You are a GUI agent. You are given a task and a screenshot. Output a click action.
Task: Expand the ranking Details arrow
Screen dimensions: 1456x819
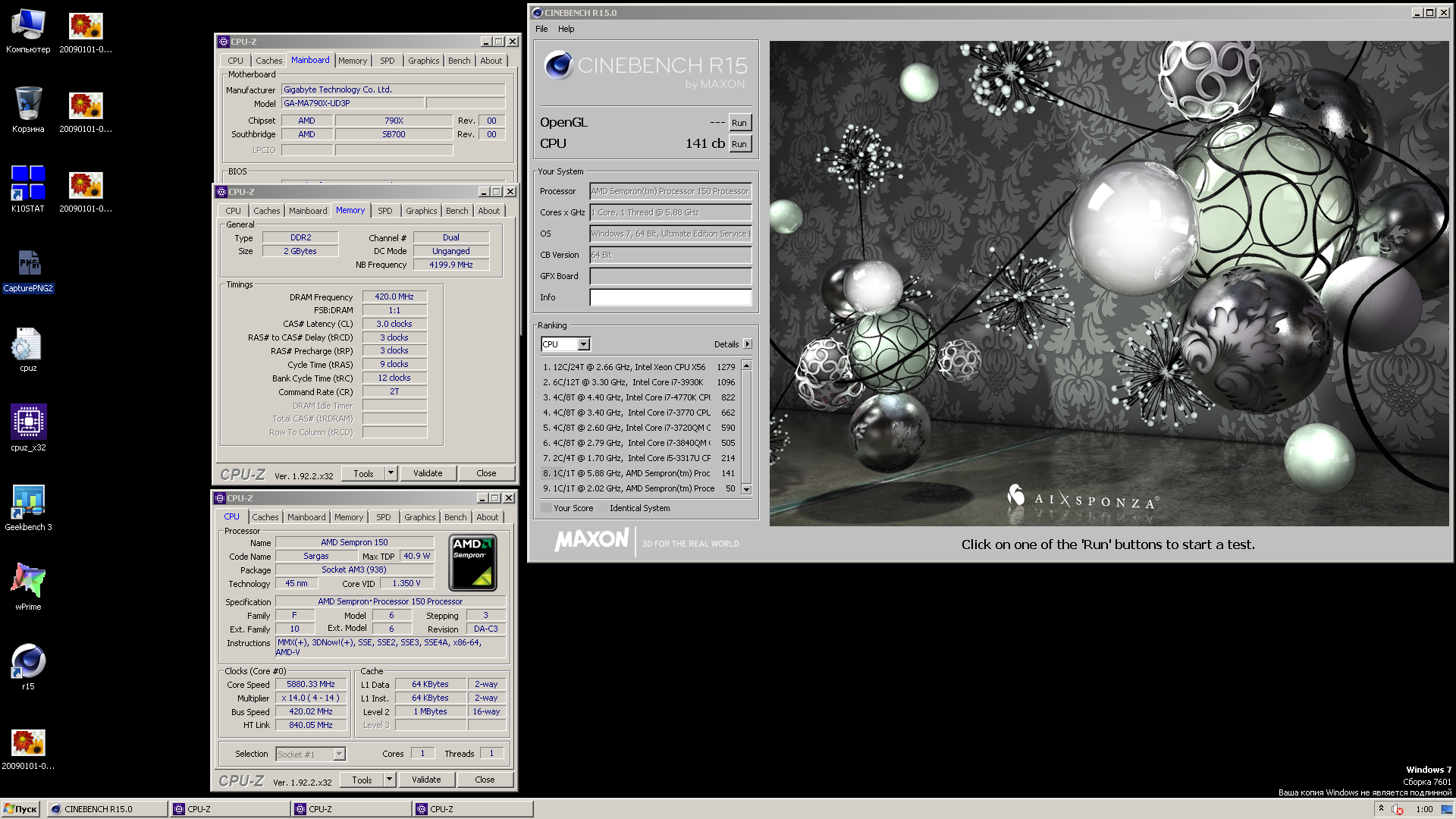pyautogui.click(x=748, y=344)
